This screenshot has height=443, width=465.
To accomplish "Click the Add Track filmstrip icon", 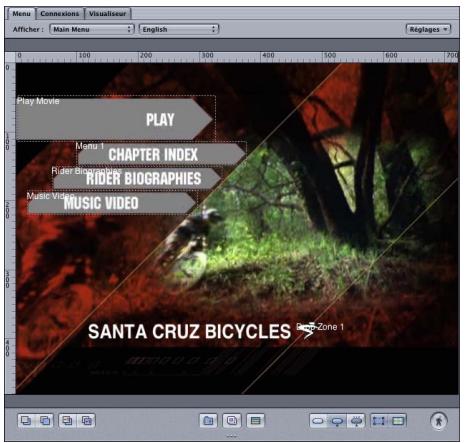I will [255, 421].
